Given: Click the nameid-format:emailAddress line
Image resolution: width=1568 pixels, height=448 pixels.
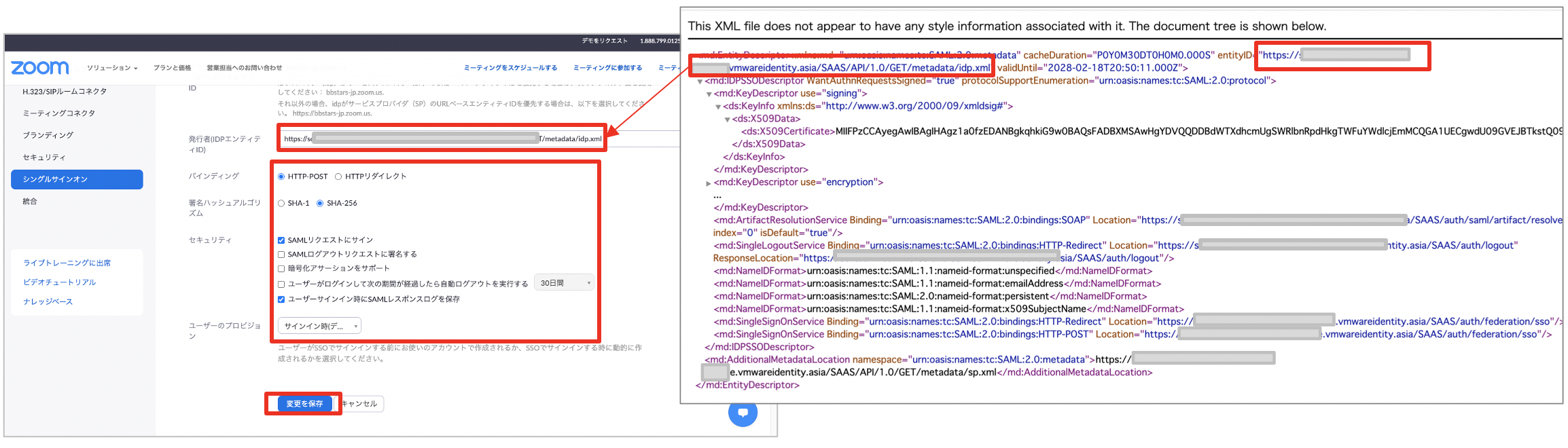Looking at the screenshot, I should pyautogui.click(x=937, y=284).
